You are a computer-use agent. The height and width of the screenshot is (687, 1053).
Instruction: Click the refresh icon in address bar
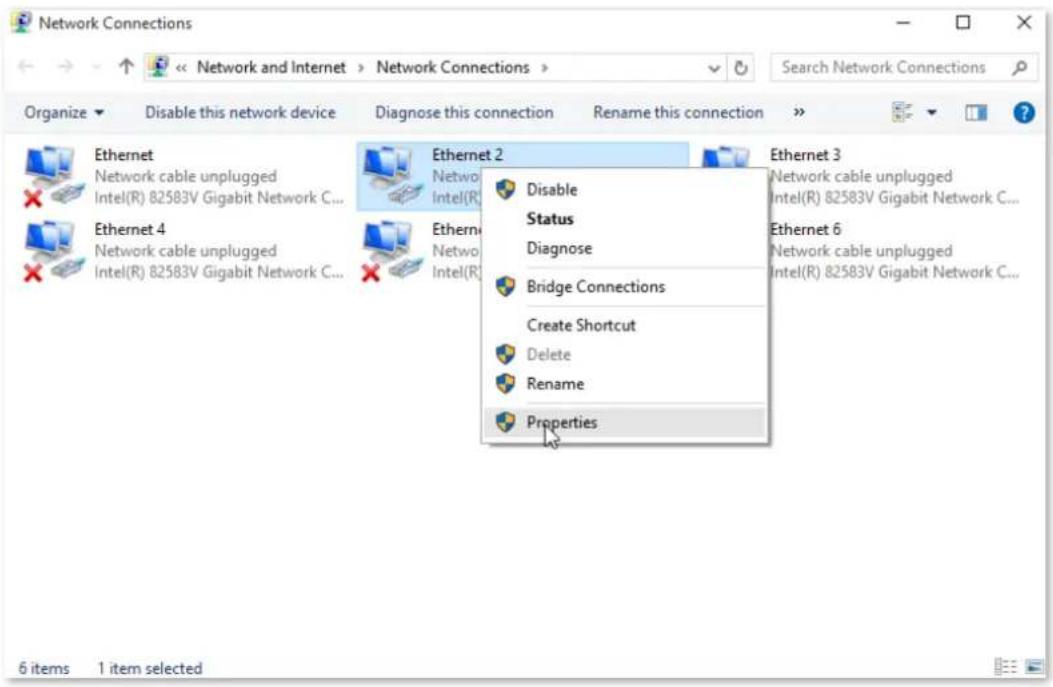(x=740, y=67)
